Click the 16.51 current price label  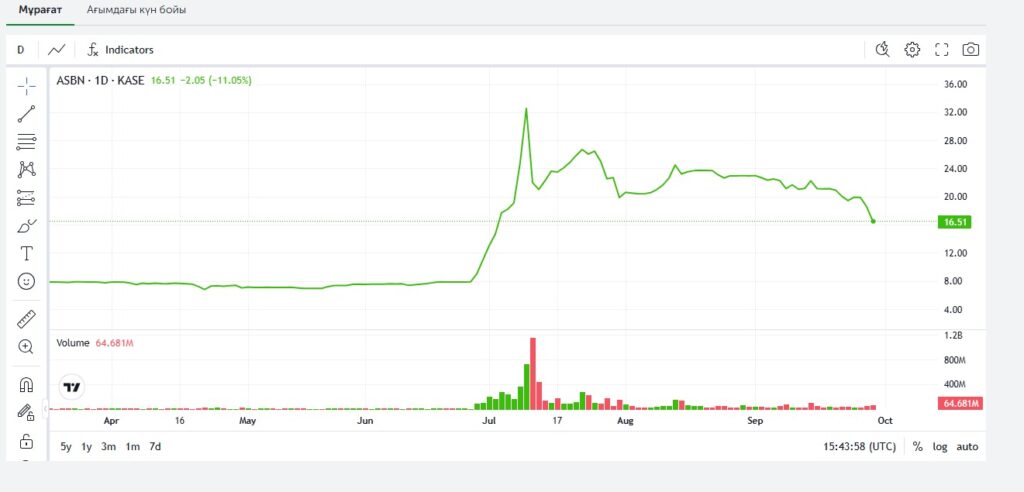pos(955,222)
